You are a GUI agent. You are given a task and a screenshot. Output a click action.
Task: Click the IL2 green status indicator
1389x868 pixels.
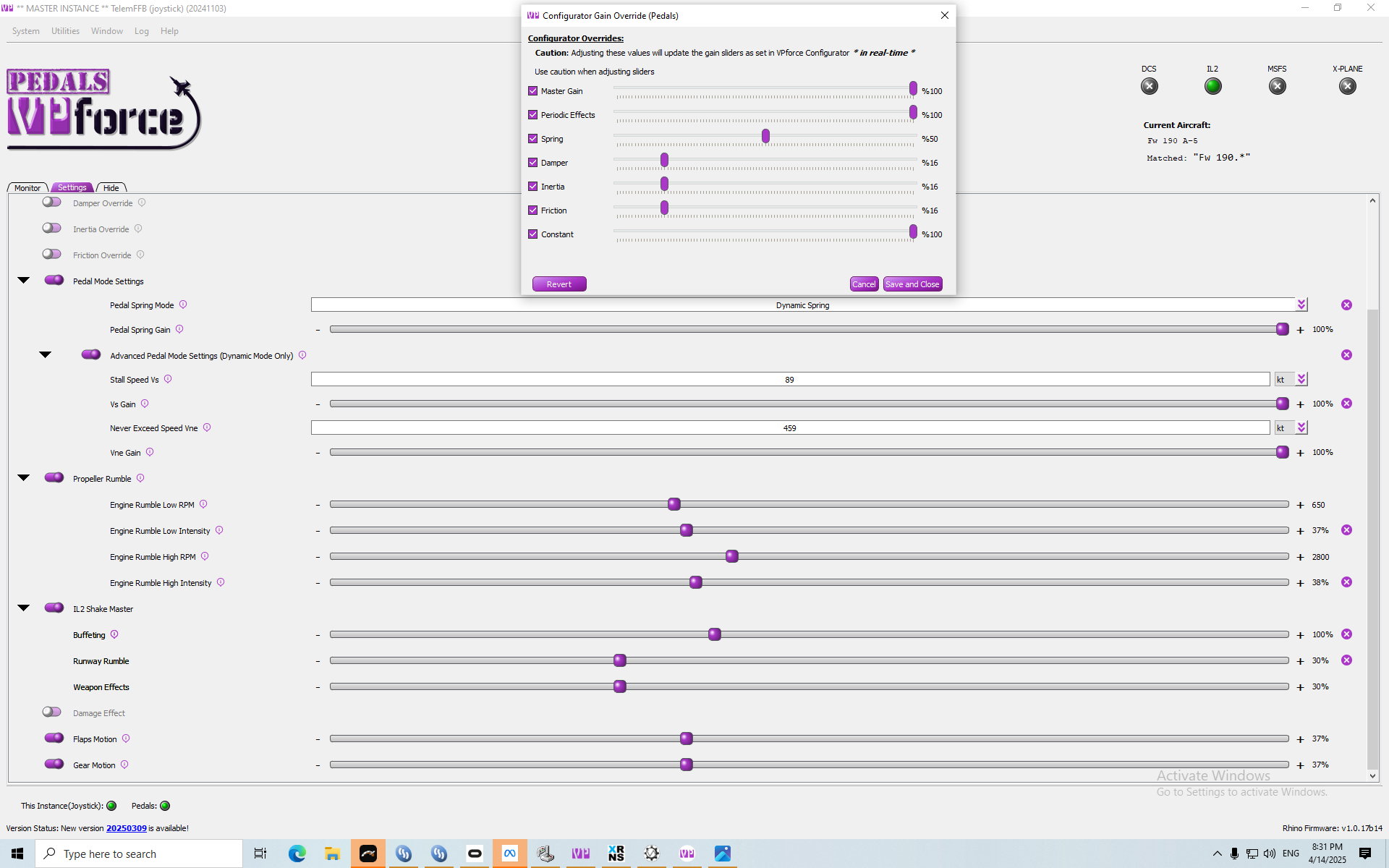(1212, 86)
